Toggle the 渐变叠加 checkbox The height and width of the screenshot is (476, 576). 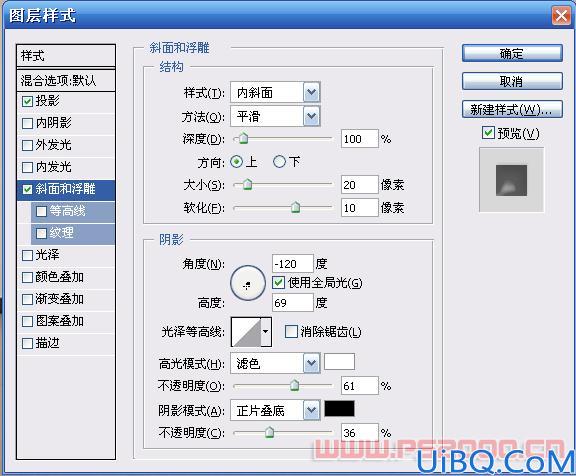28,300
